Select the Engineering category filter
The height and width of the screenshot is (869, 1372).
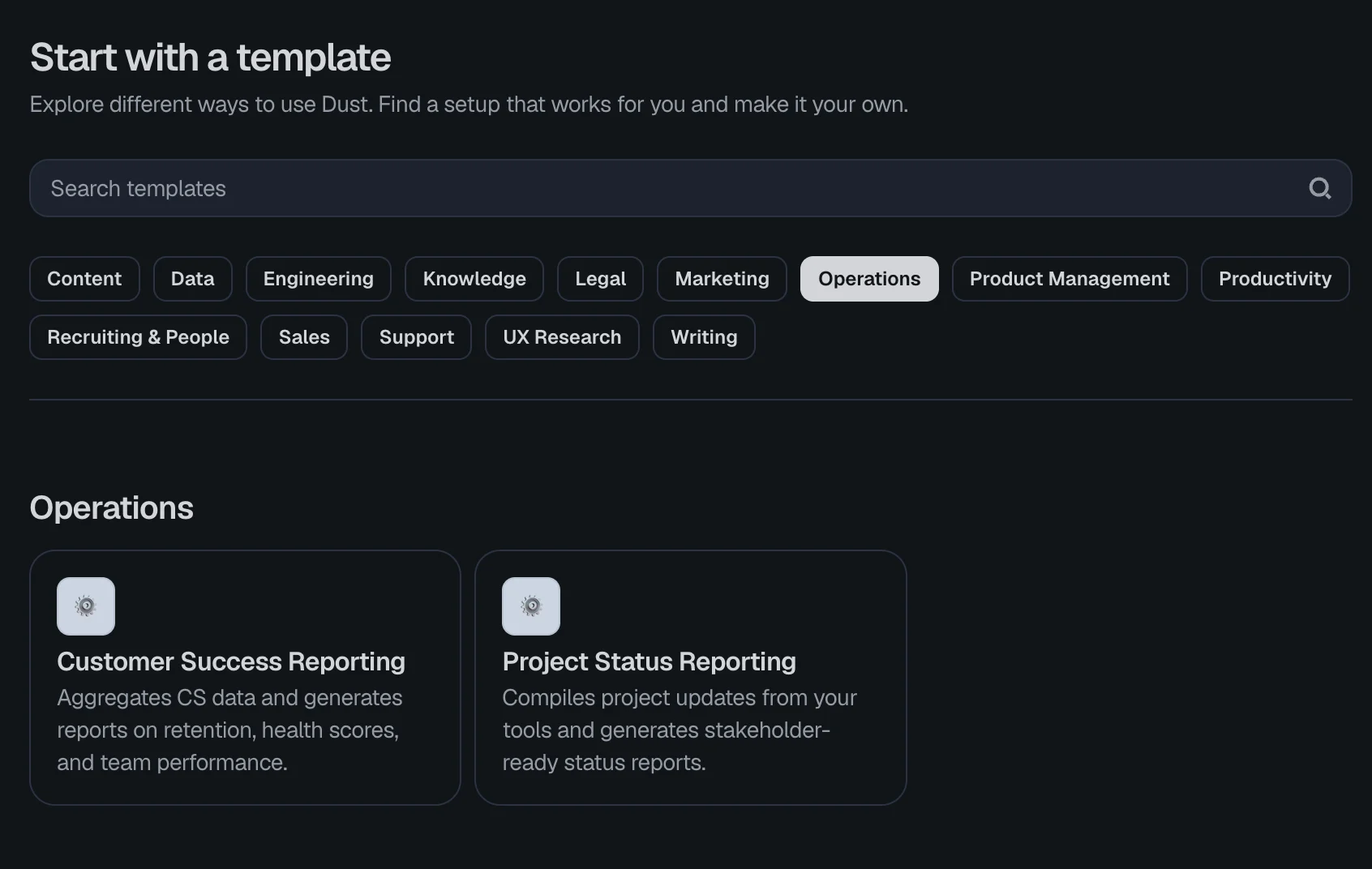click(x=318, y=278)
